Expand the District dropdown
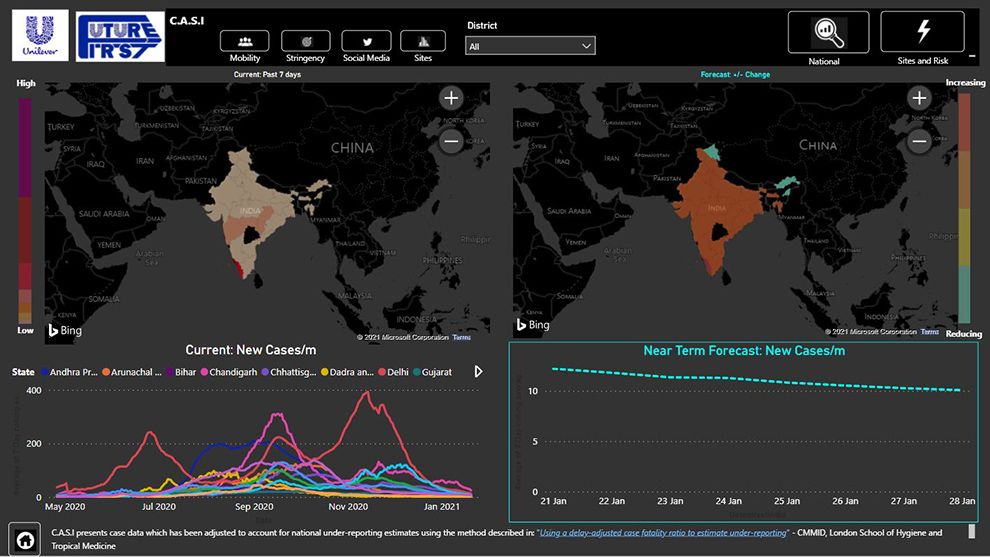The height and width of the screenshot is (557, 990). point(530,46)
